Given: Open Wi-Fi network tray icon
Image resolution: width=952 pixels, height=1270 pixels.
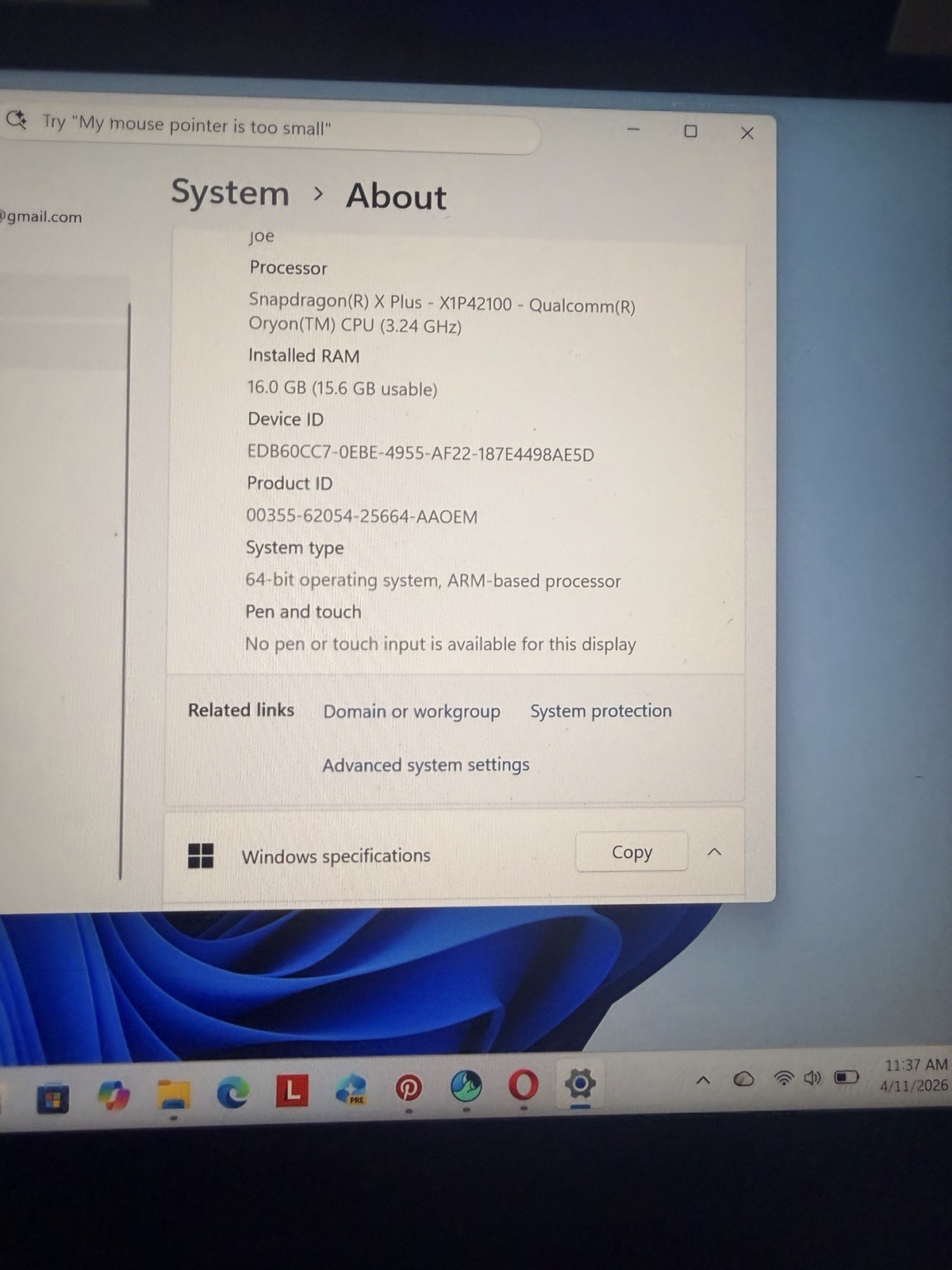Looking at the screenshot, I should pyautogui.click(x=783, y=1078).
